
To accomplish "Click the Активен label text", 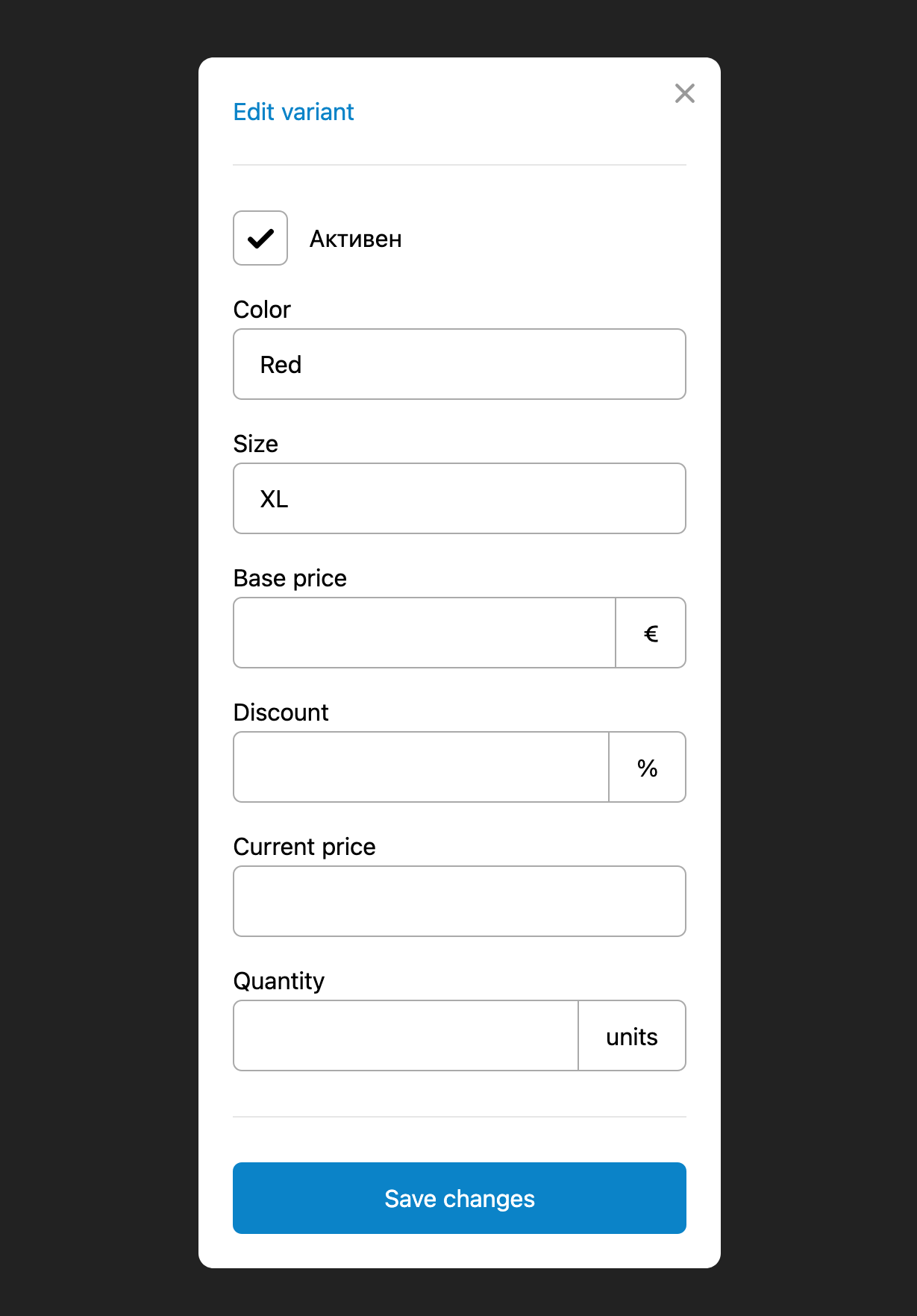I will pyautogui.click(x=355, y=239).
